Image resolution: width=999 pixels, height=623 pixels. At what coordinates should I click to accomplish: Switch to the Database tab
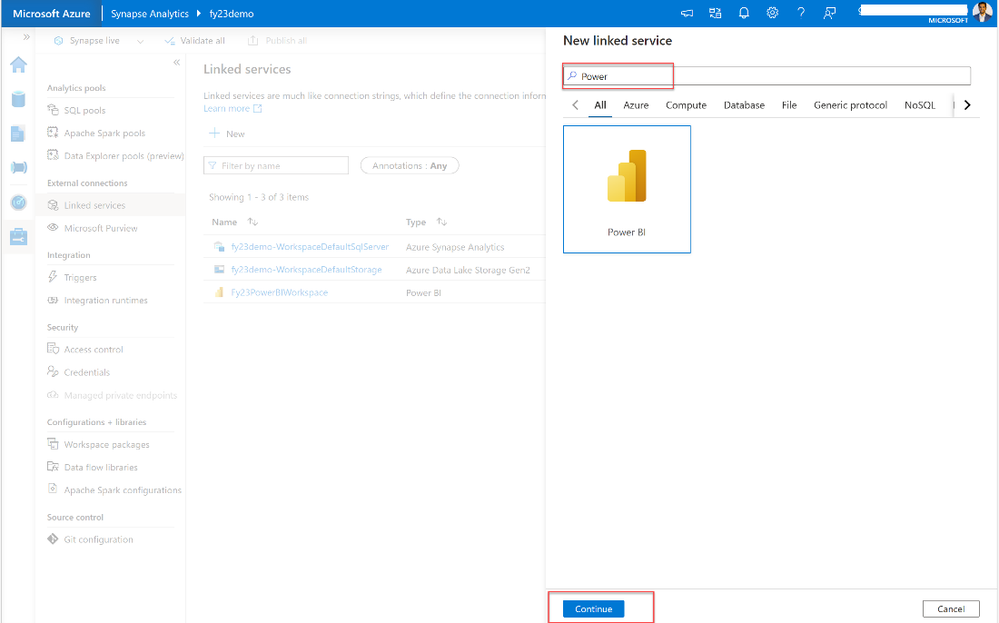coord(744,105)
